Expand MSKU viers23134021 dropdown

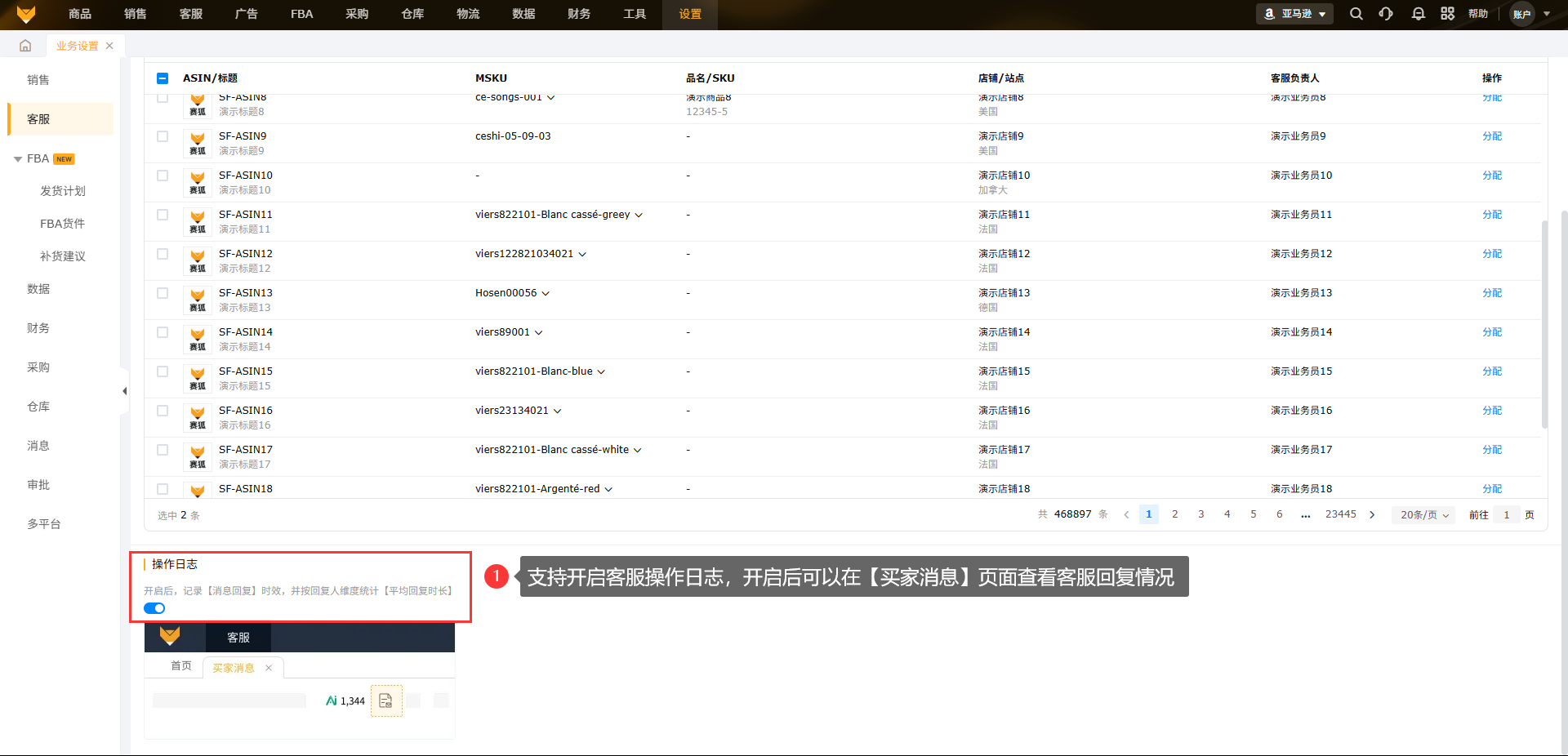point(558,411)
